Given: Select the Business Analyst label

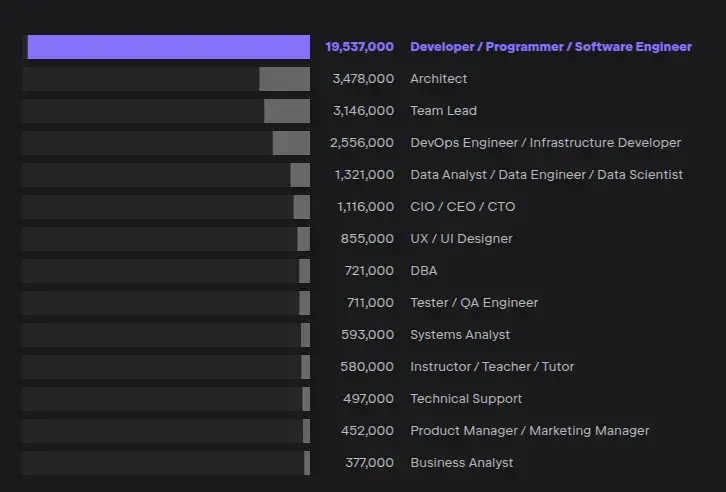Looking at the screenshot, I should pyautogui.click(x=461, y=463).
